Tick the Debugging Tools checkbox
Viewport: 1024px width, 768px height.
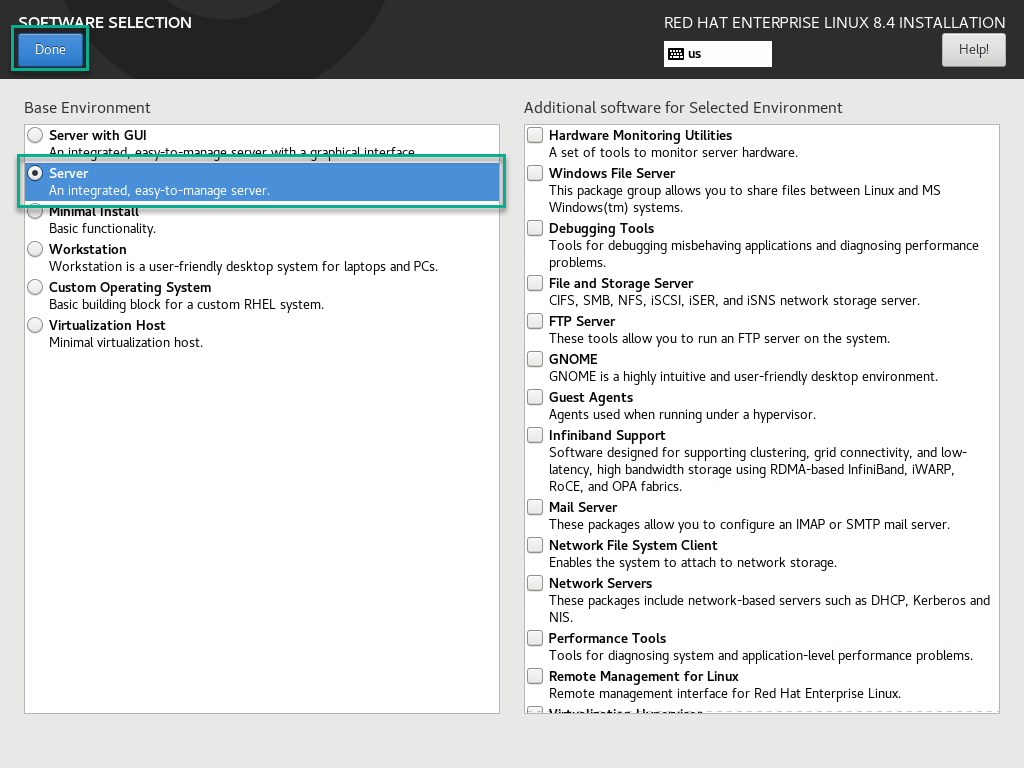pos(536,228)
